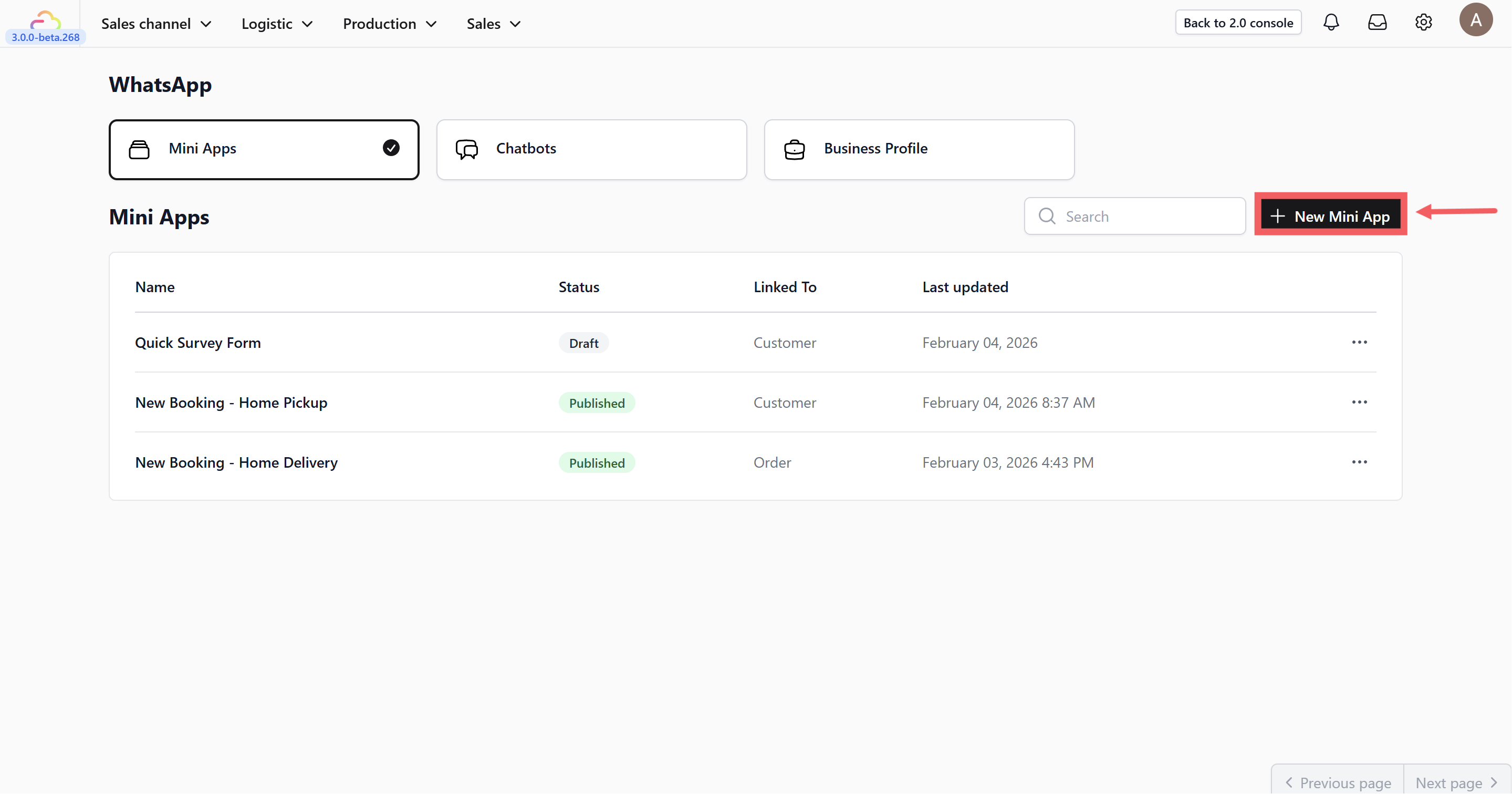1512x794 pixels.
Task: Click Customer for Quick Survey Form
Action: 785,343
